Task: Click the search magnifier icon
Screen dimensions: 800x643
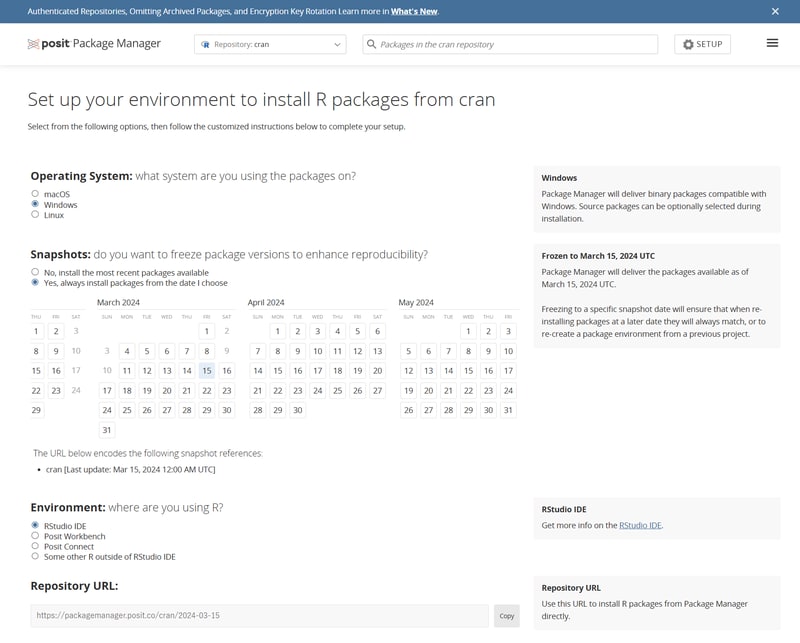Action: pos(371,44)
